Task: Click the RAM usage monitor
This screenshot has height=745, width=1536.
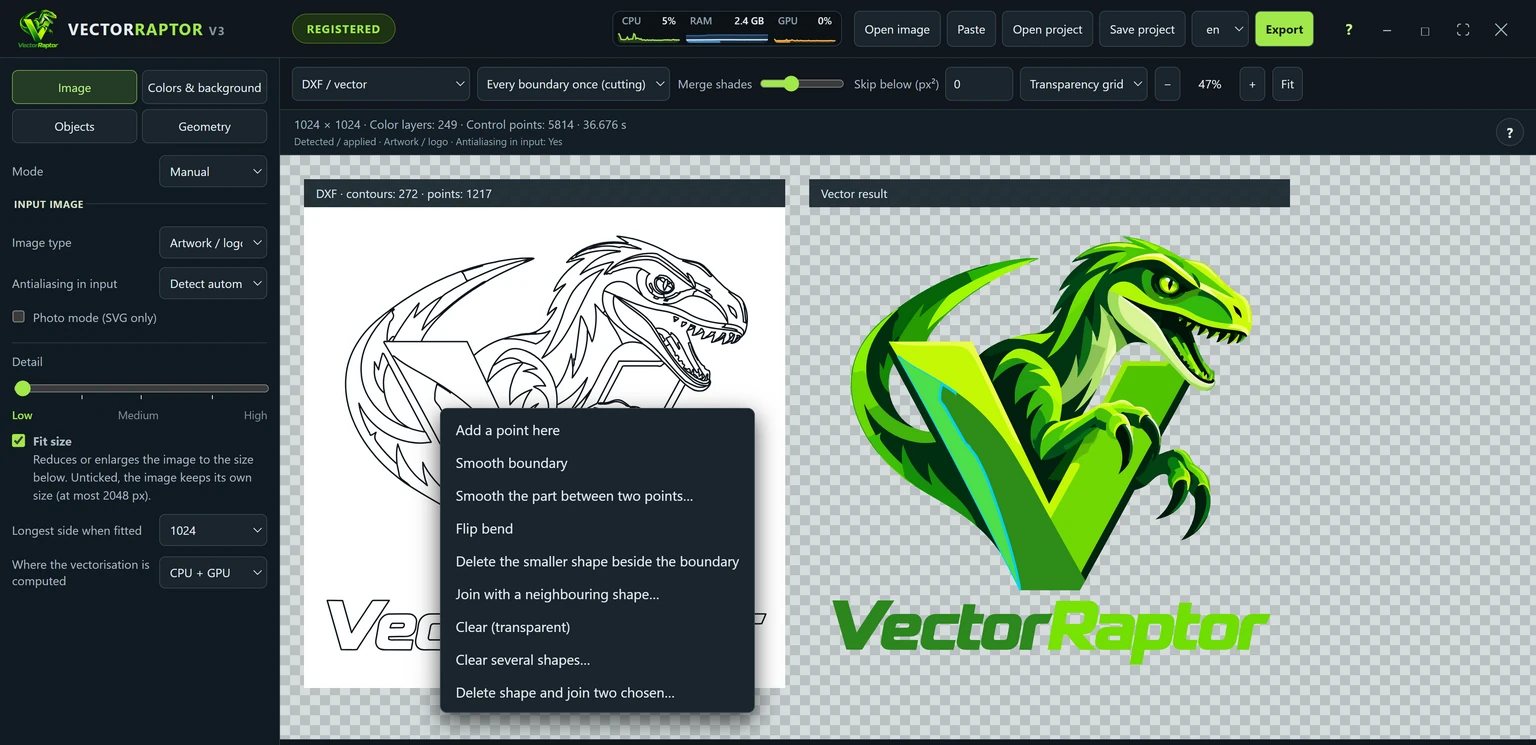Action: [727, 29]
